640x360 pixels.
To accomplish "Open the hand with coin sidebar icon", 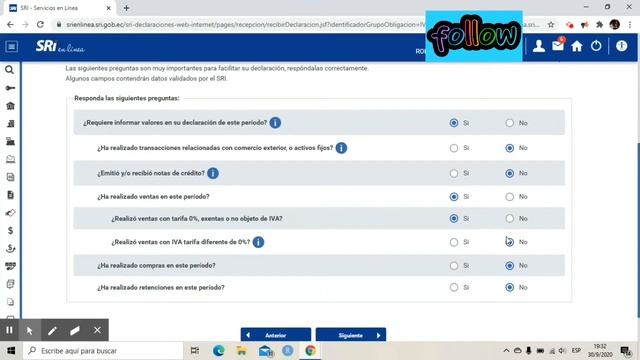I will pos(10,249).
